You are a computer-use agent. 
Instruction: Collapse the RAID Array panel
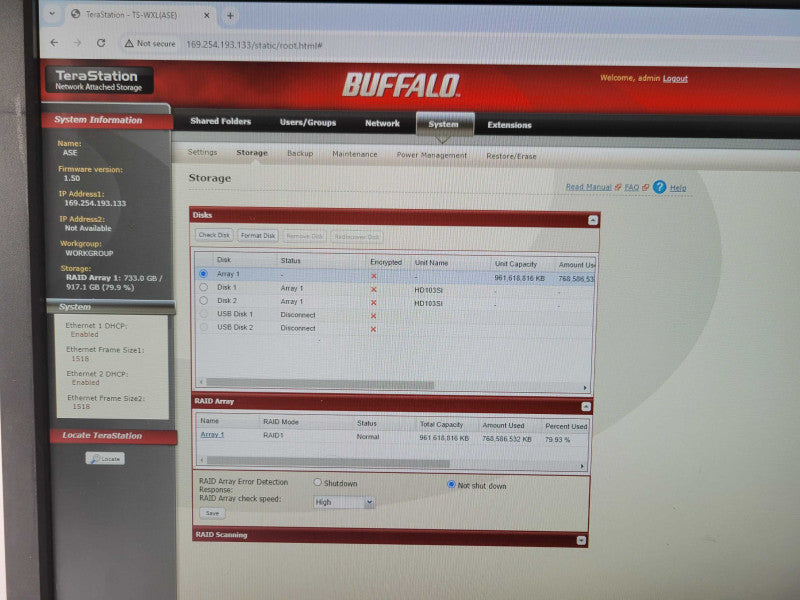(586, 407)
